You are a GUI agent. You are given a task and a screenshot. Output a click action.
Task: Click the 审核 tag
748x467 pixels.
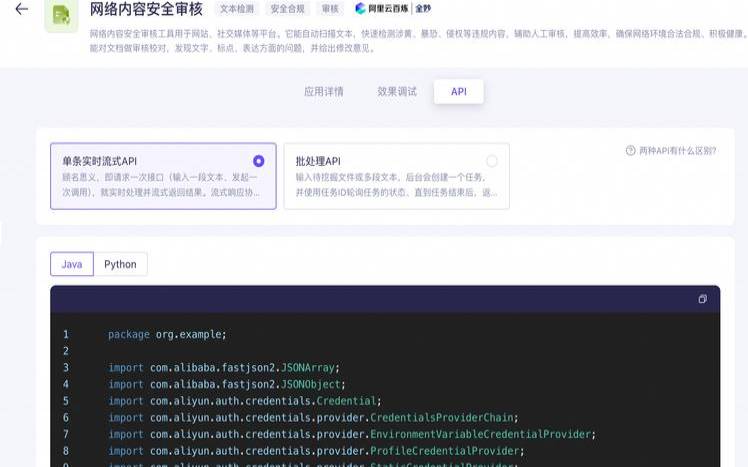[330, 9]
